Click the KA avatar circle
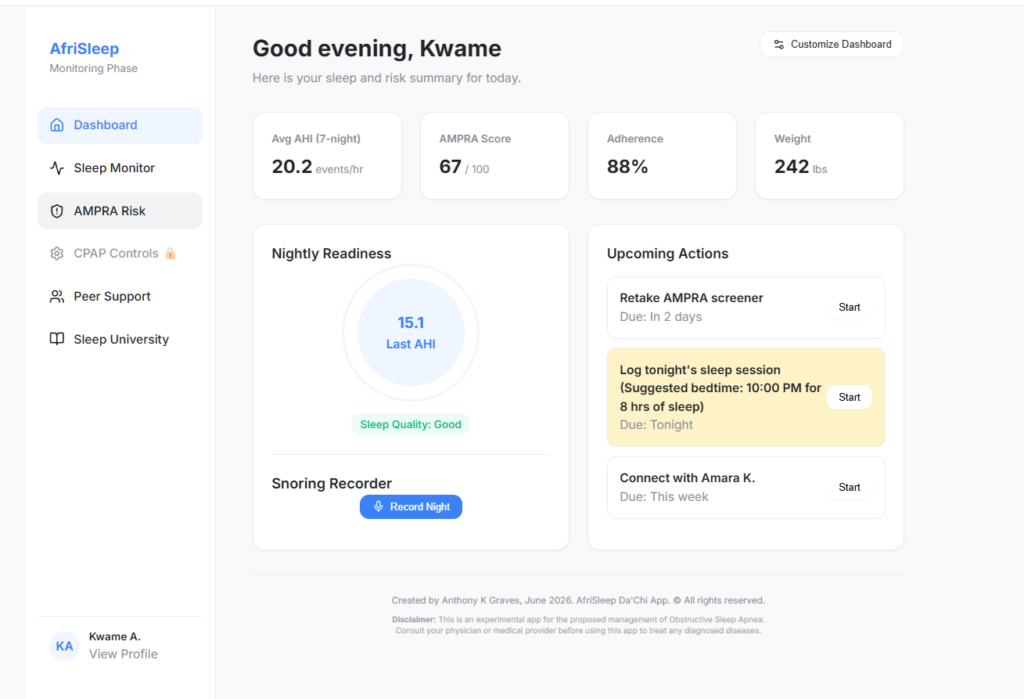The image size is (1024, 699). (64, 646)
